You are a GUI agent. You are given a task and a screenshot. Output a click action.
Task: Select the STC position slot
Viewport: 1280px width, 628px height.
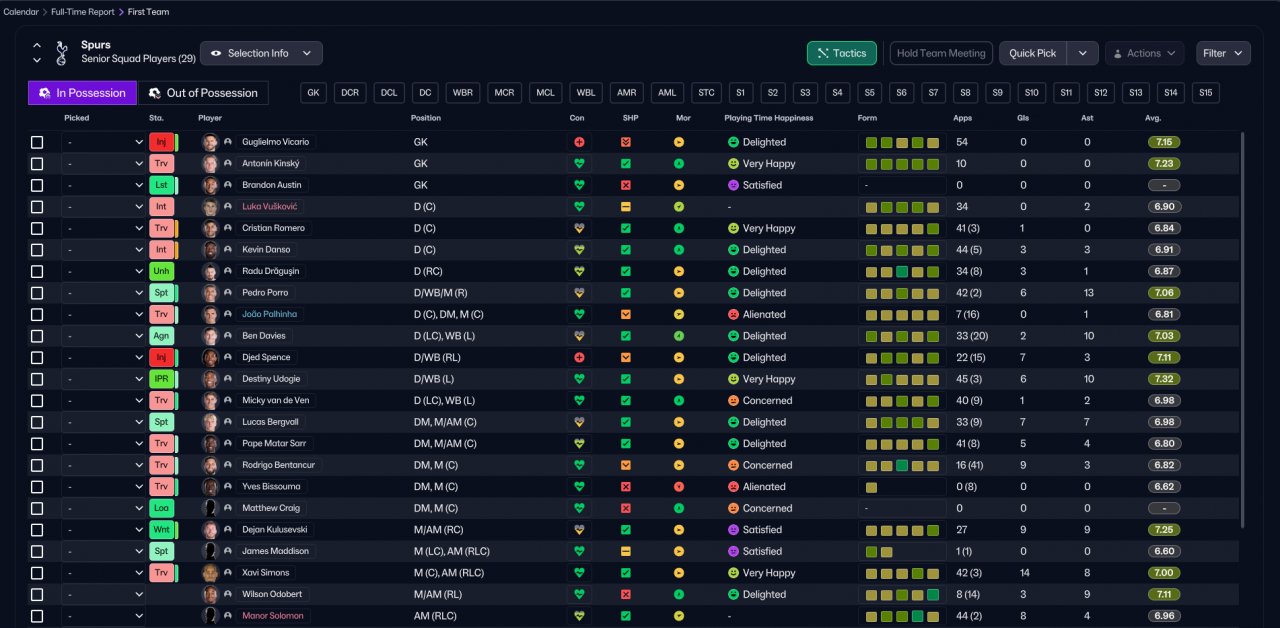(706, 93)
